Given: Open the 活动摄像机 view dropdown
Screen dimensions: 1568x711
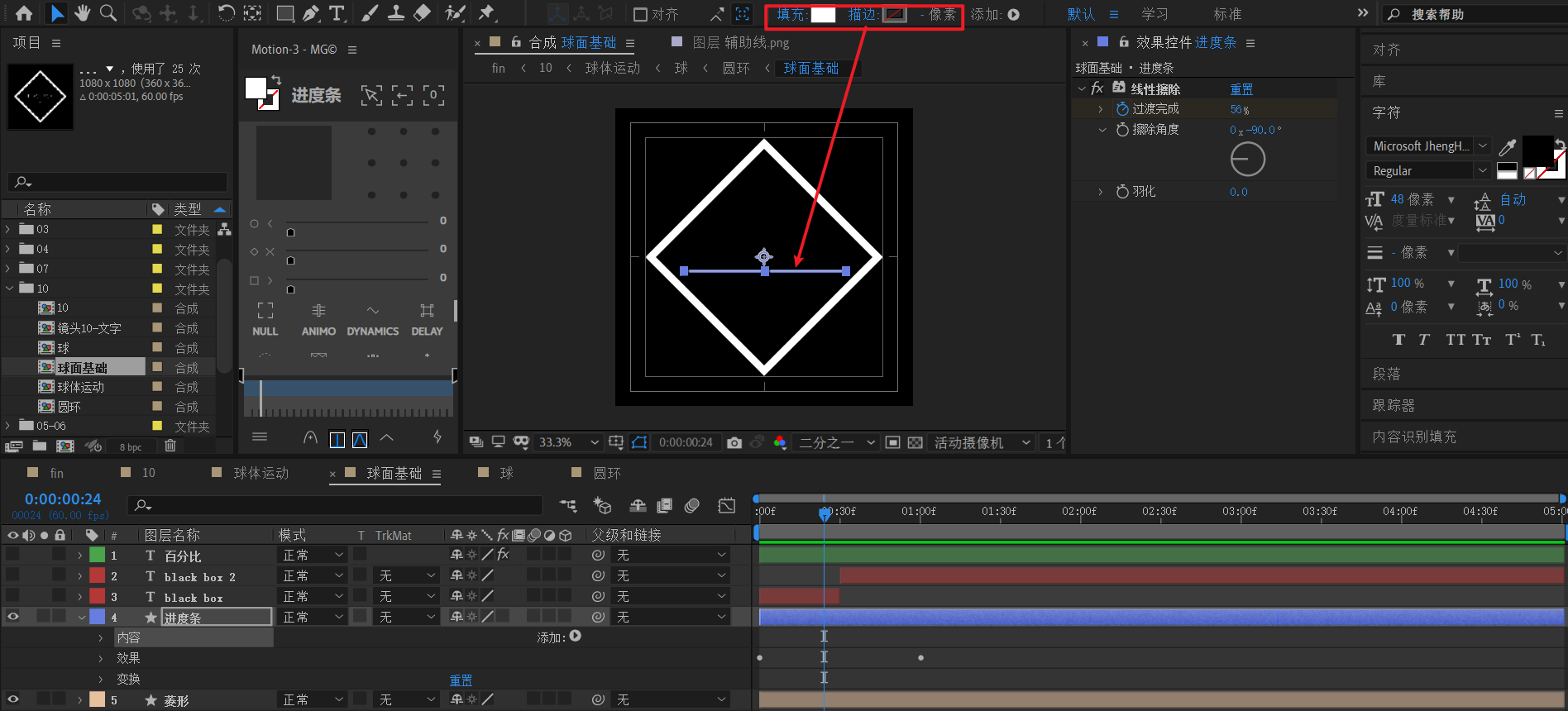Looking at the screenshot, I should click(x=982, y=443).
